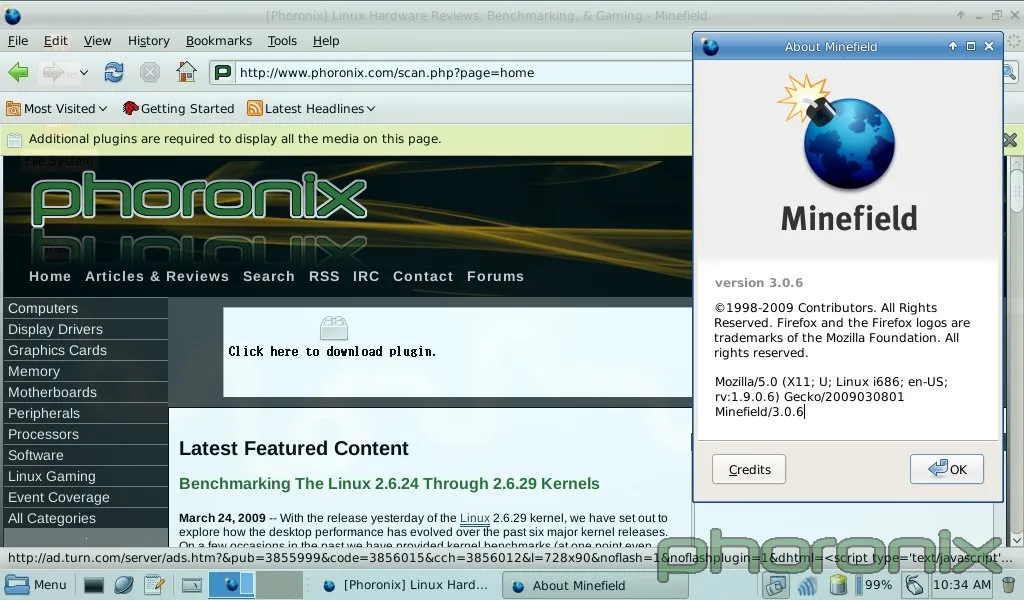Open the File menu
The image size is (1024, 600).
[18, 40]
